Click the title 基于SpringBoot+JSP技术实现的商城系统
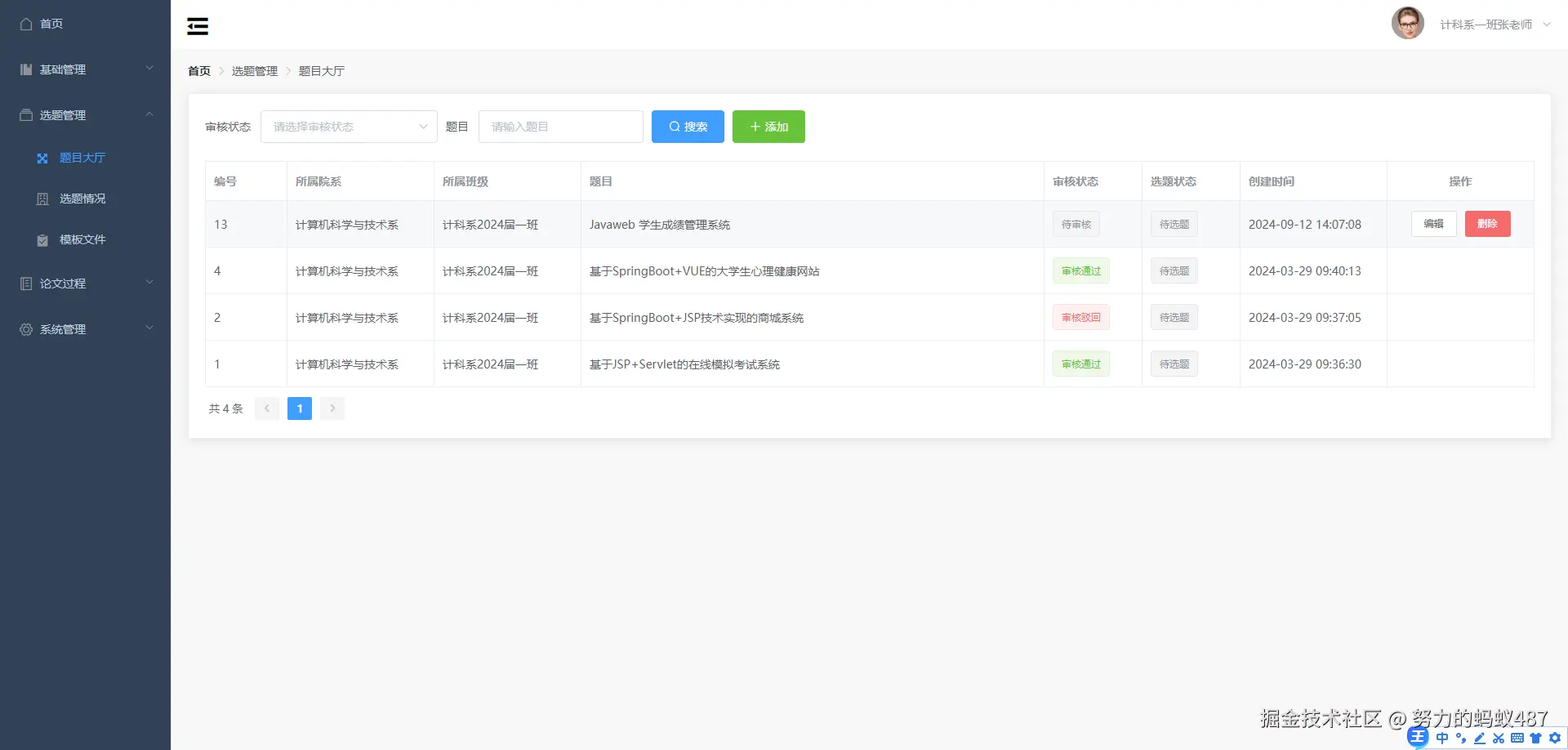Image resolution: width=1568 pixels, height=750 pixels. point(697,318)
